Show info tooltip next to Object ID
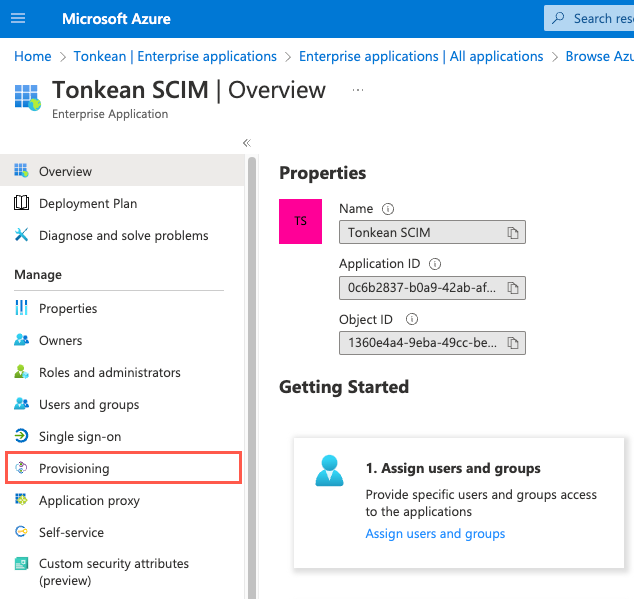The width and height of the screenshot is (634, 599). pyautogui.click(x=411, y=320)
